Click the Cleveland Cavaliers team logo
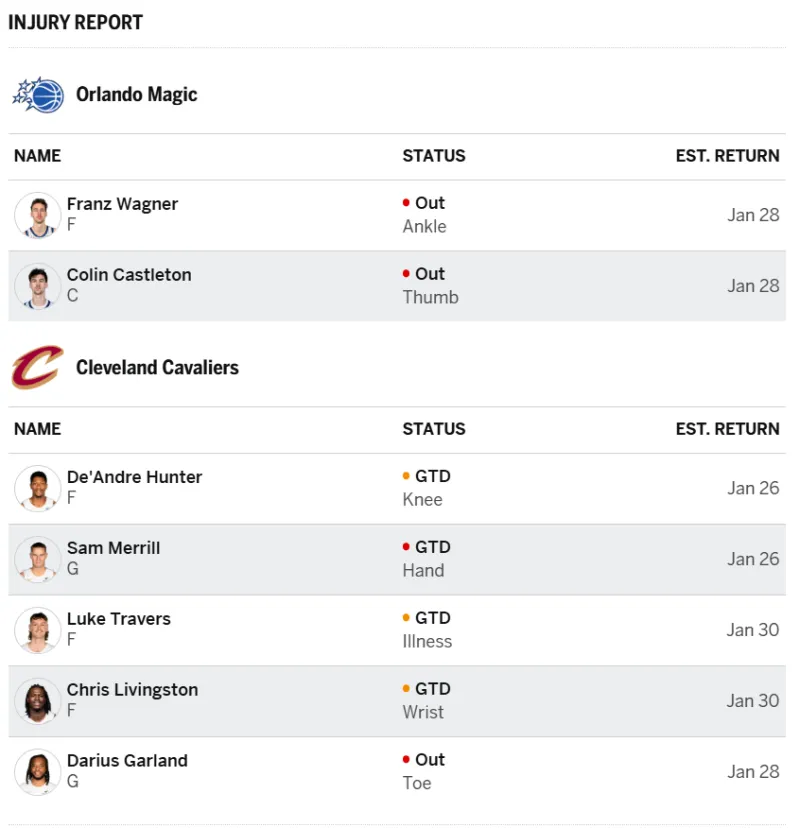Viewport: 800px width, 828px height. click(x=38, y=368)
